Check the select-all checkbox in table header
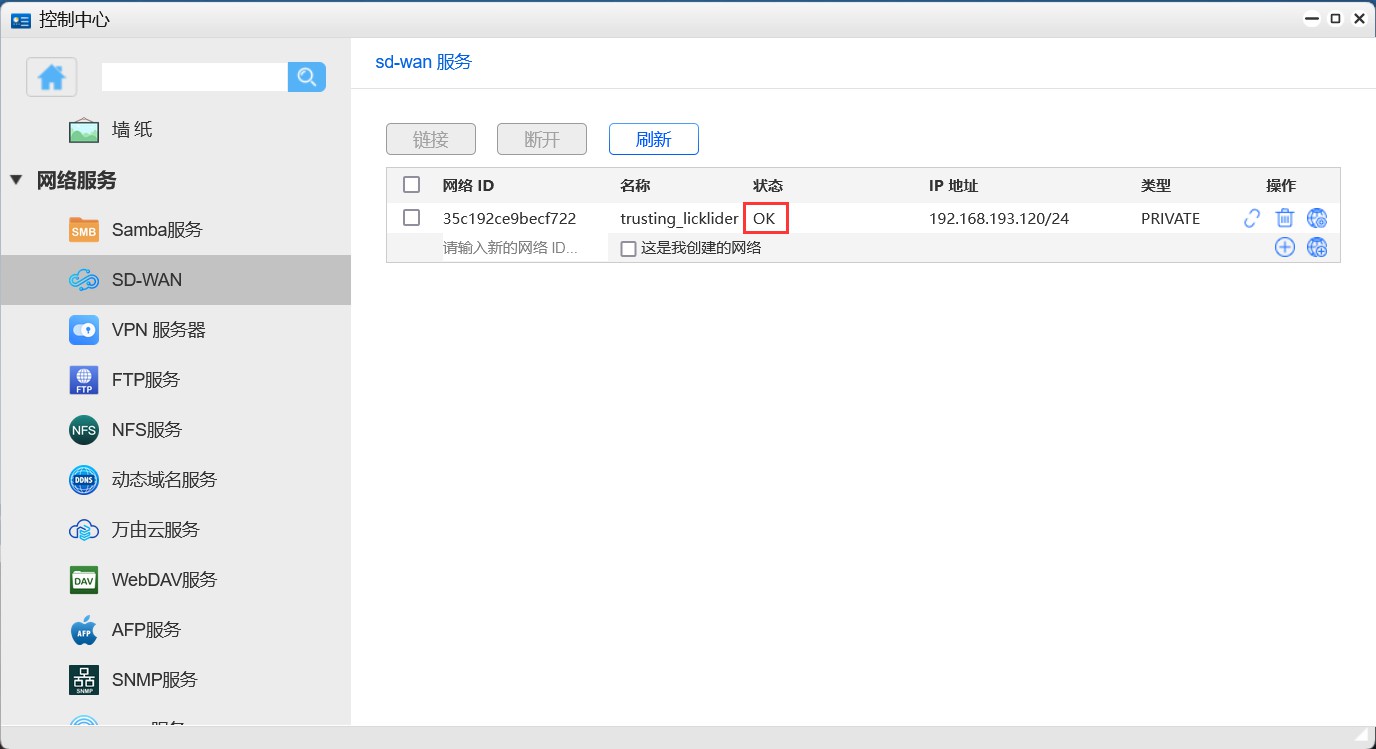 point(413,184)
